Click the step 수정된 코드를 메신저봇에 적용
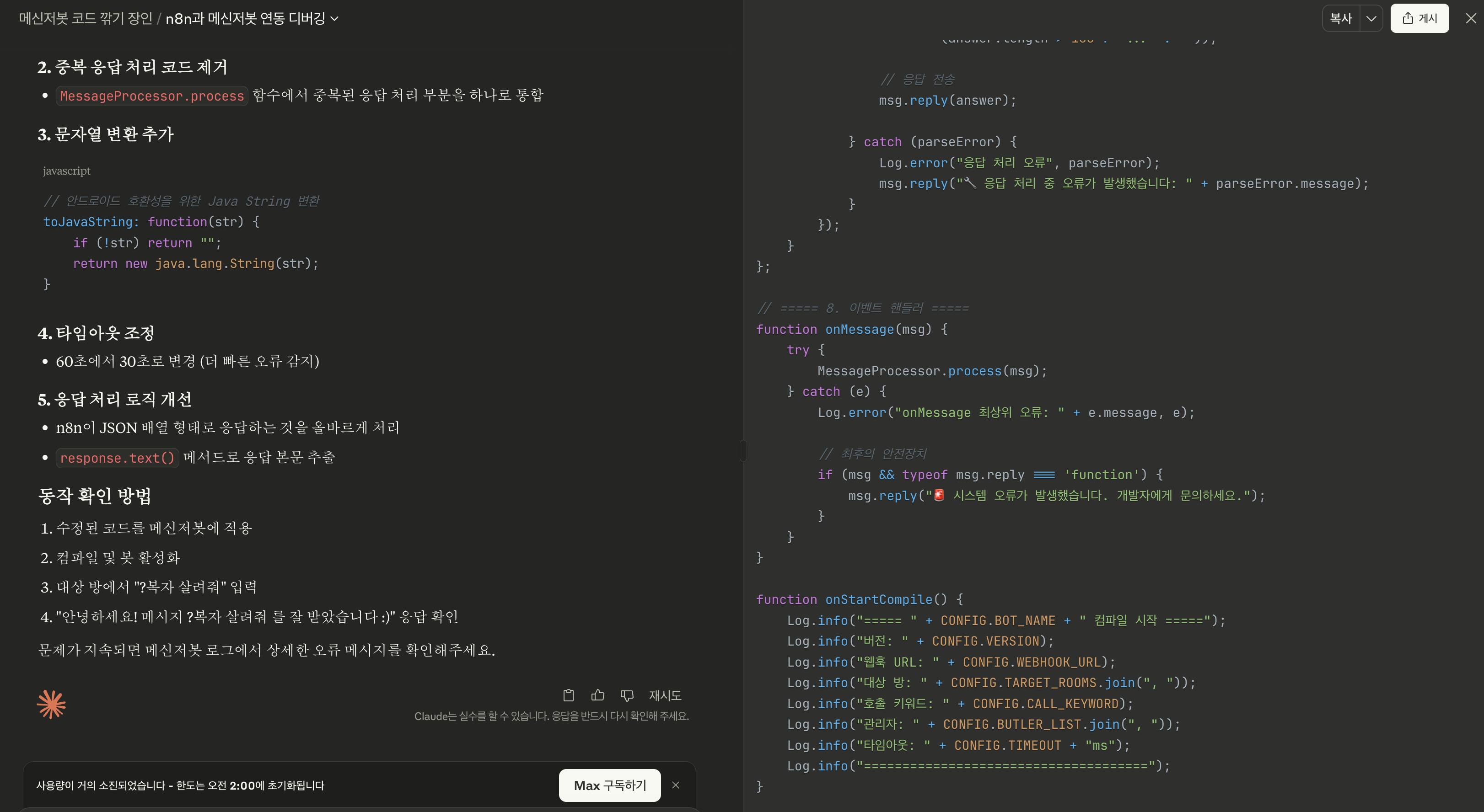Viewport: 1484px width, 812px height. click(x=153, y=528)
